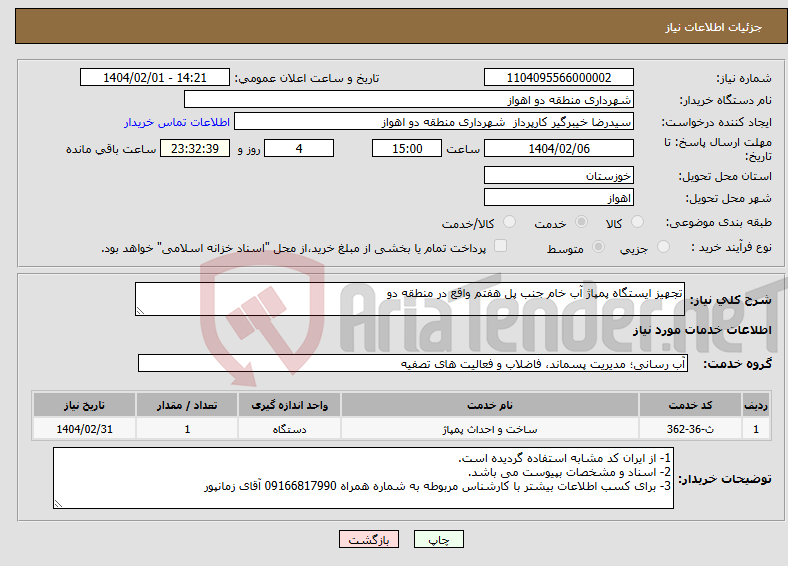Select the خدمت radio button

(581, 222)
